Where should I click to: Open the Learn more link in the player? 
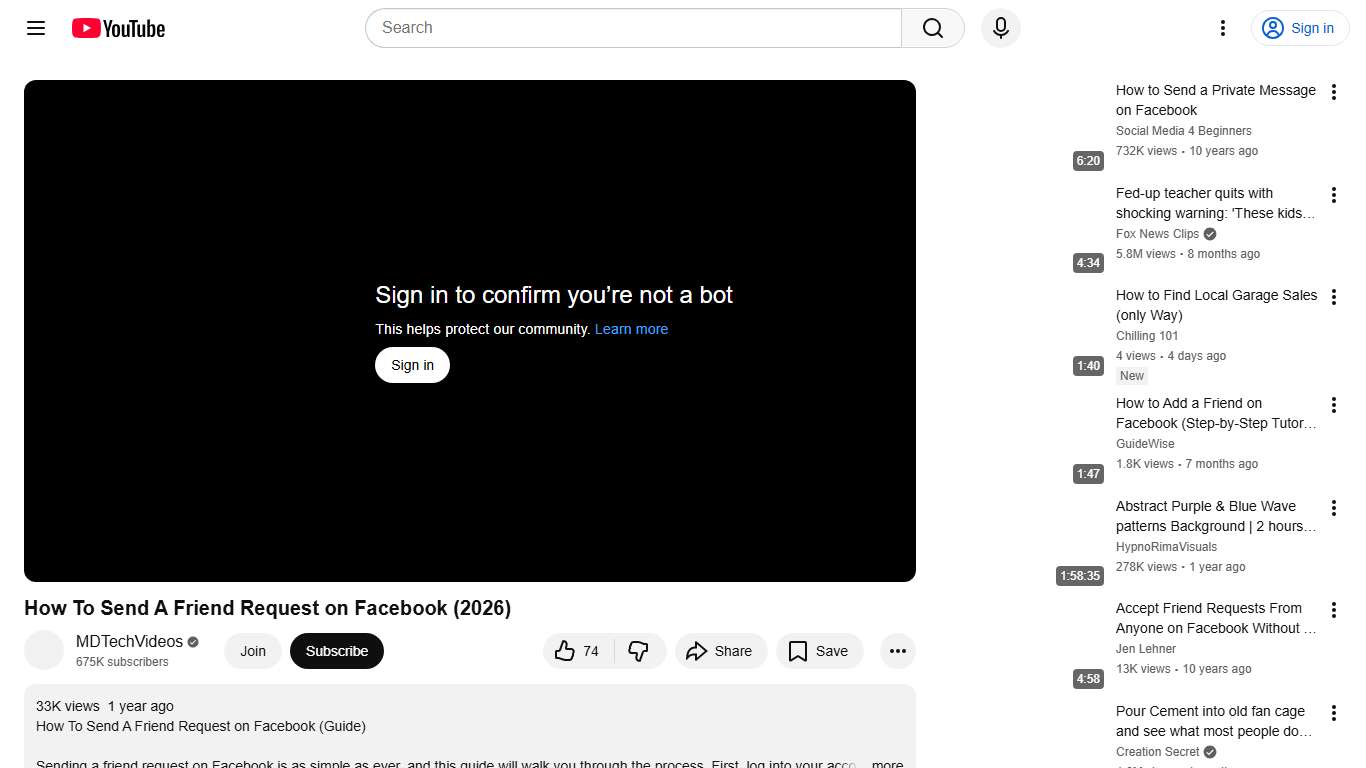(631, 329)
